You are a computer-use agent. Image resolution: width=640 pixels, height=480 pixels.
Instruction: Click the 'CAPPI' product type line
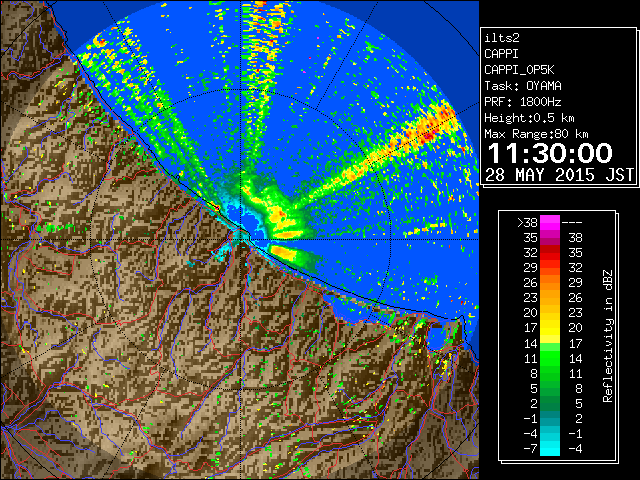tap(502, 54)
